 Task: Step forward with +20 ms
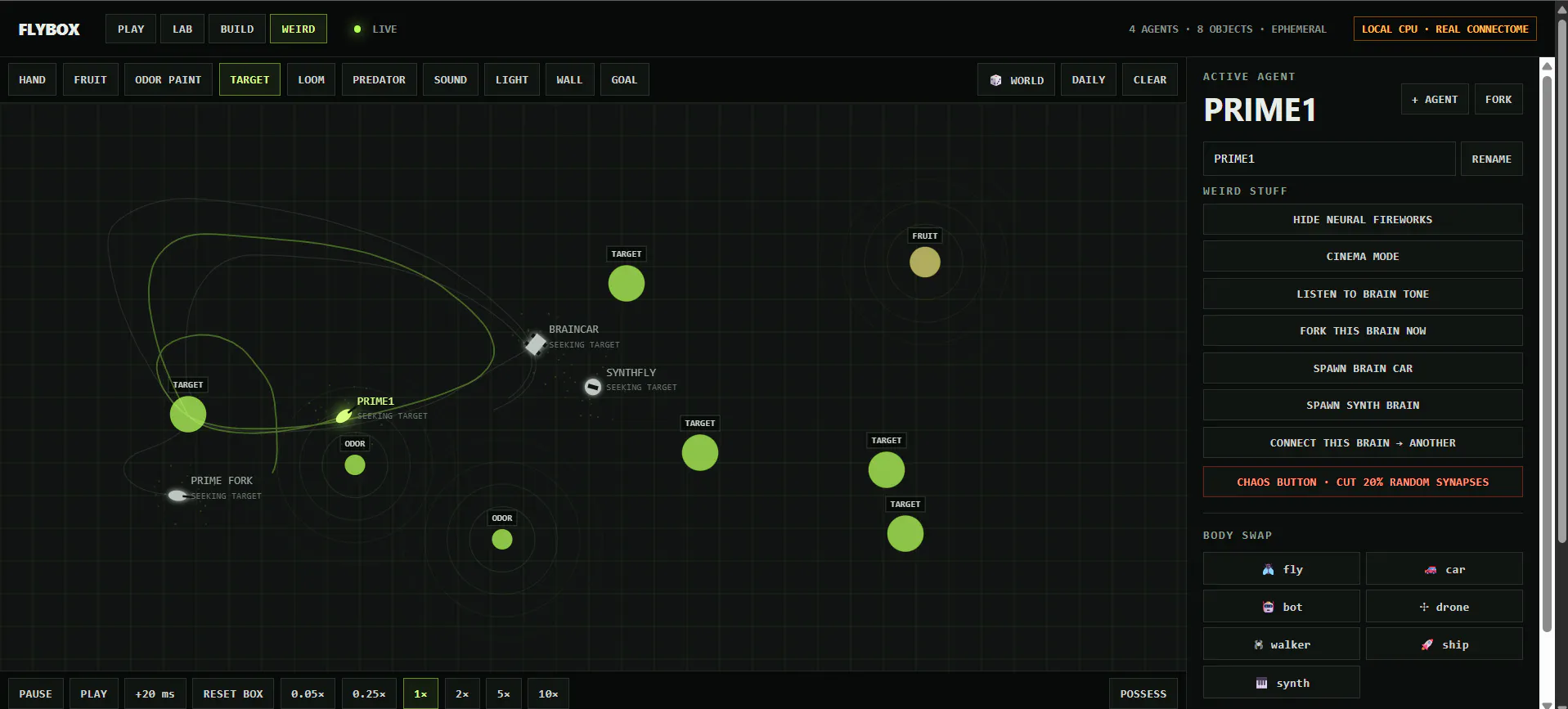pos(155,693)
